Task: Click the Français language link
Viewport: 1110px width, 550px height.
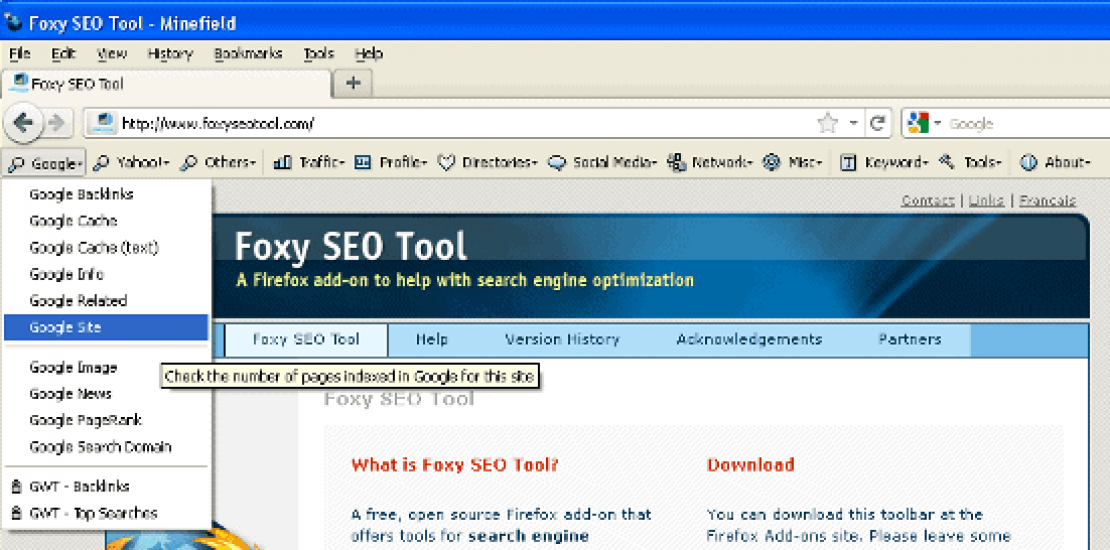Action: coord(1047,200)
